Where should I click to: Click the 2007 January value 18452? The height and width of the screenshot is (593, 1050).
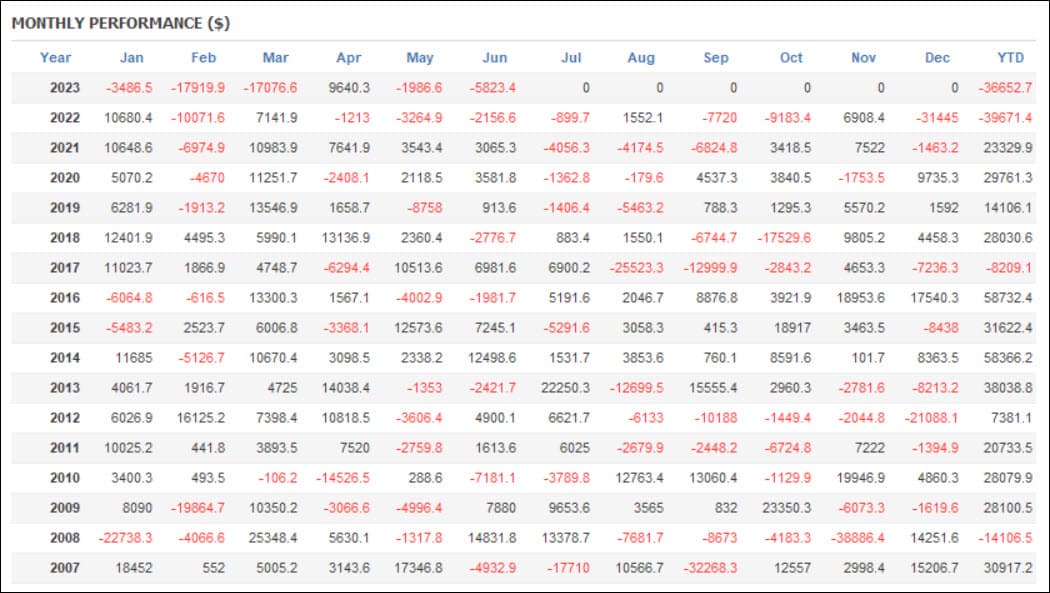(132, 568)
